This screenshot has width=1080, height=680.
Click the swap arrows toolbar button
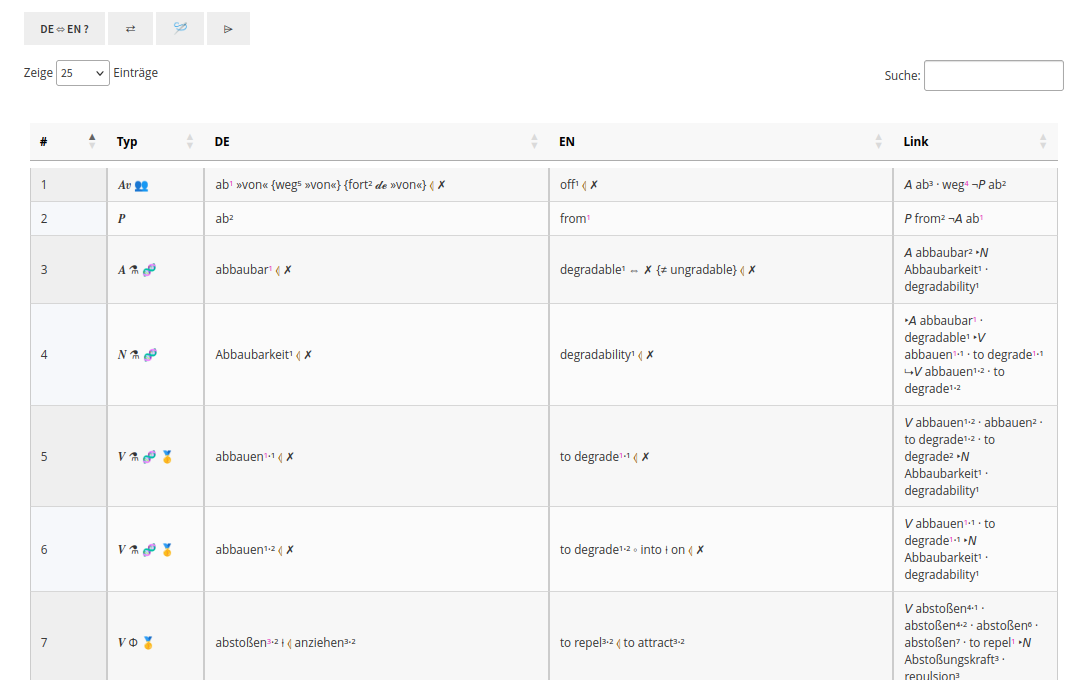click(130, 29)
